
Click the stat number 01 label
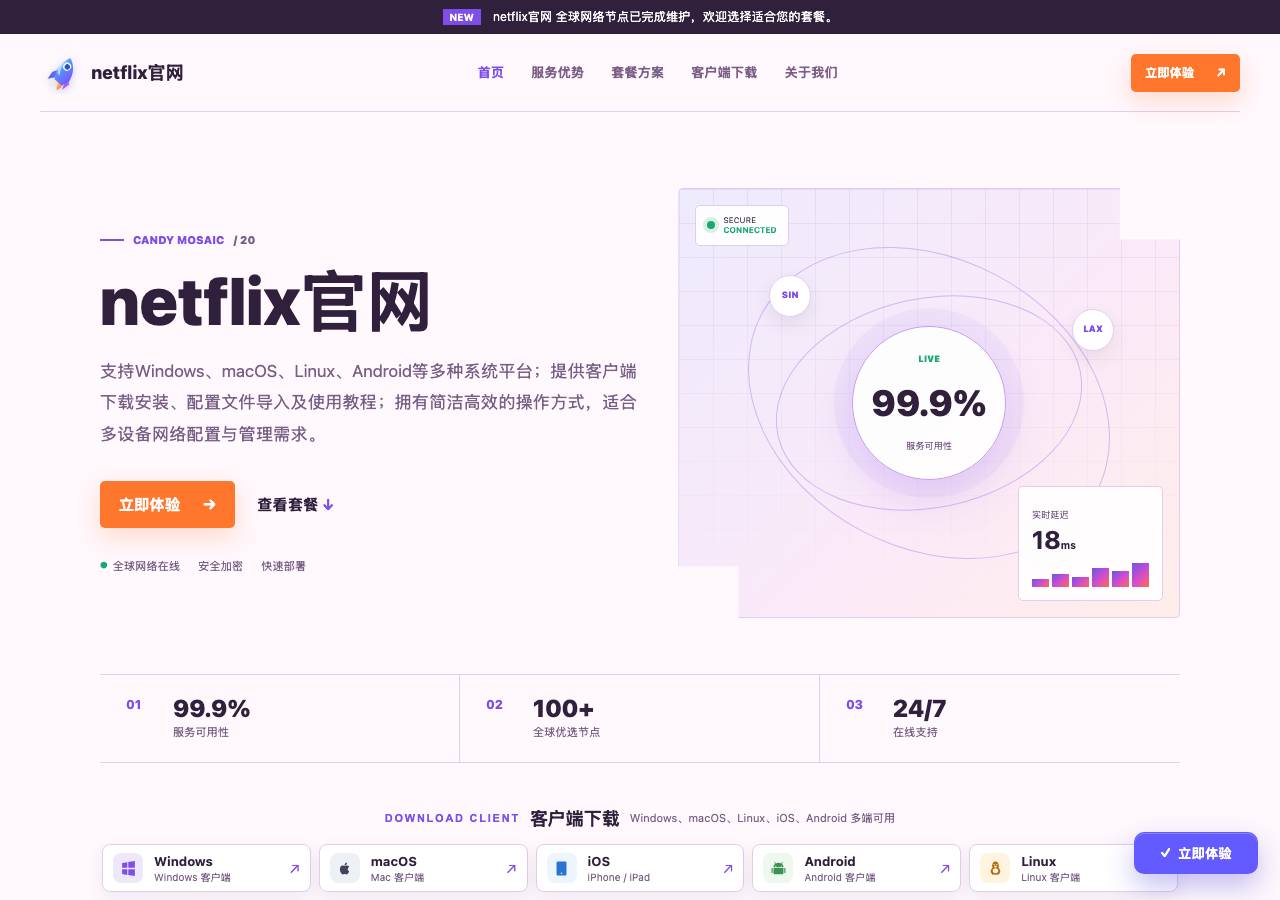tap(134, 705)
